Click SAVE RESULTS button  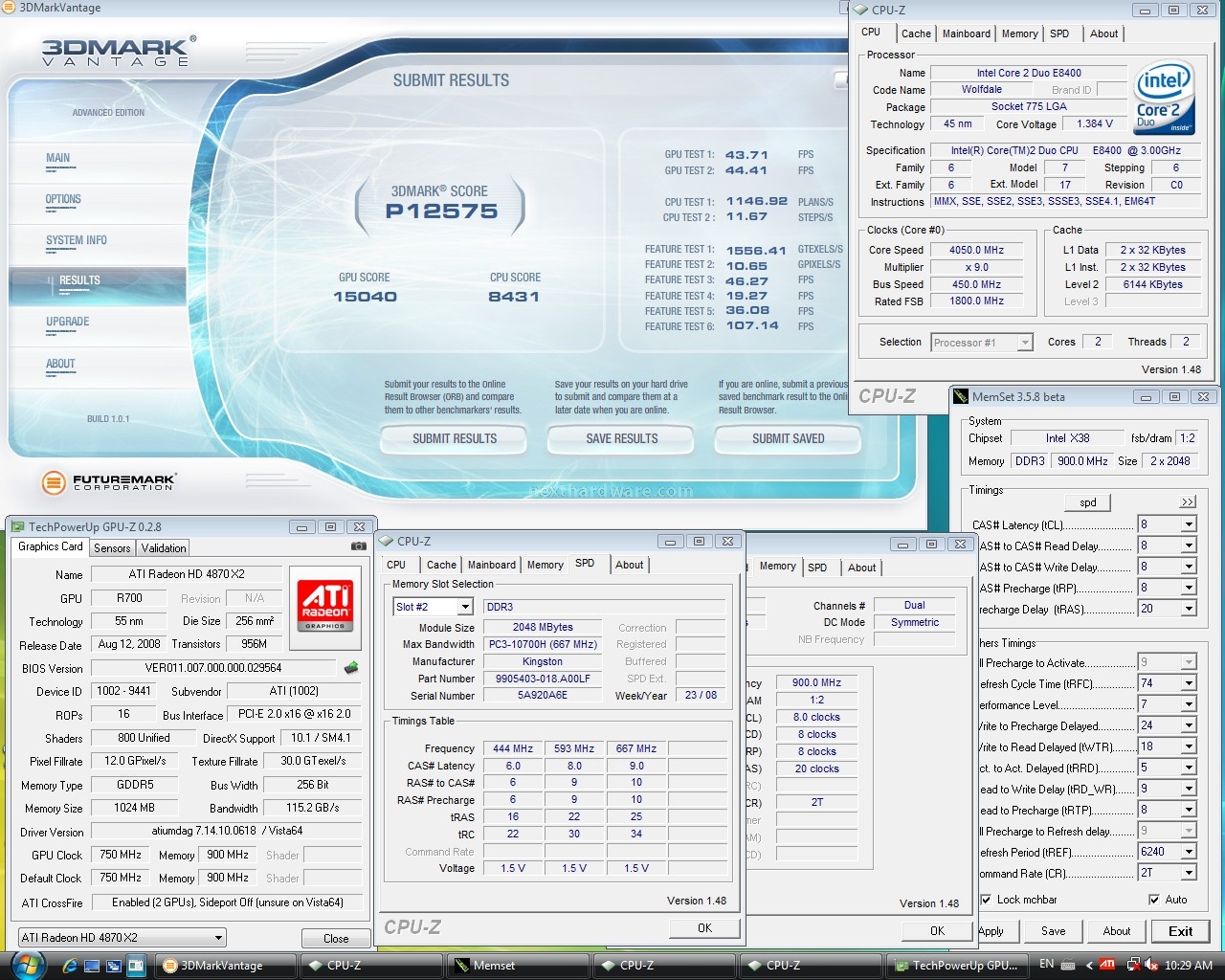tap(622, 438)
